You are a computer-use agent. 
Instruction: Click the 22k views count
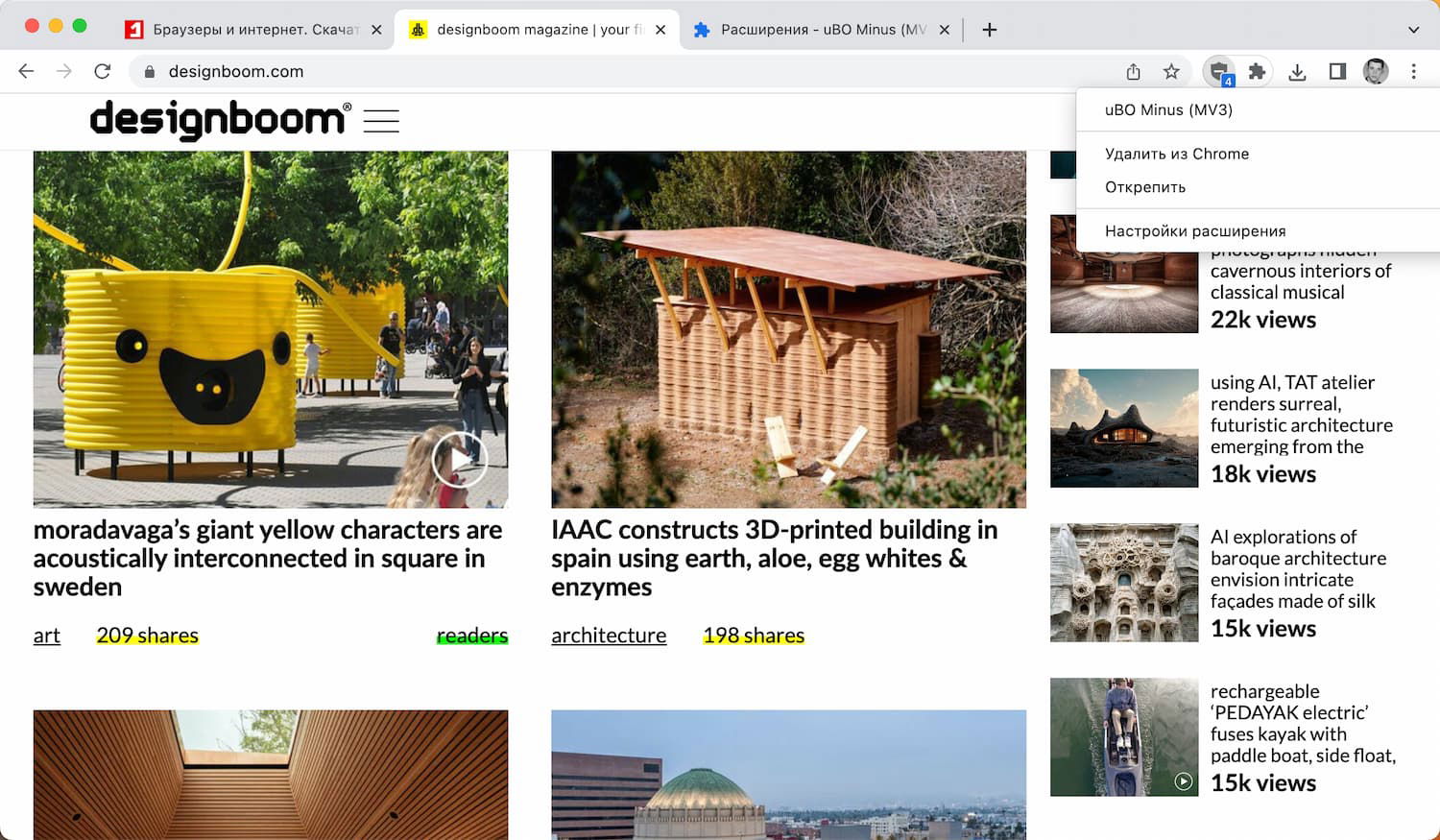(1263, 320)
